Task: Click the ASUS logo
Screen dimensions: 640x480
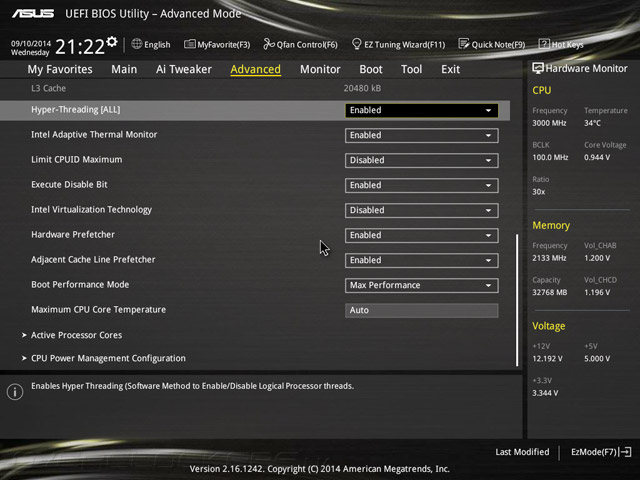Action: click(33, 14)
